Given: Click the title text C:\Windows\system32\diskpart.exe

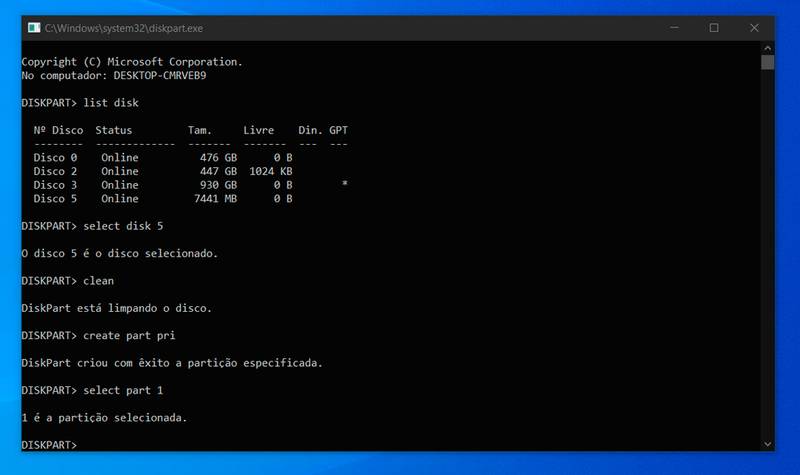Looking at the screenshot, I should (123, 28).
